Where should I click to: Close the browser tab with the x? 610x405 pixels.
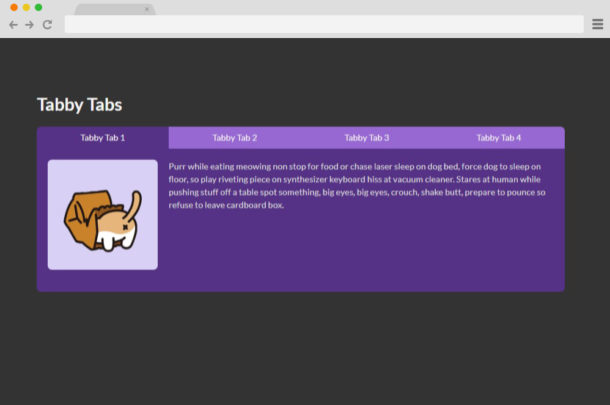[147, 9]
